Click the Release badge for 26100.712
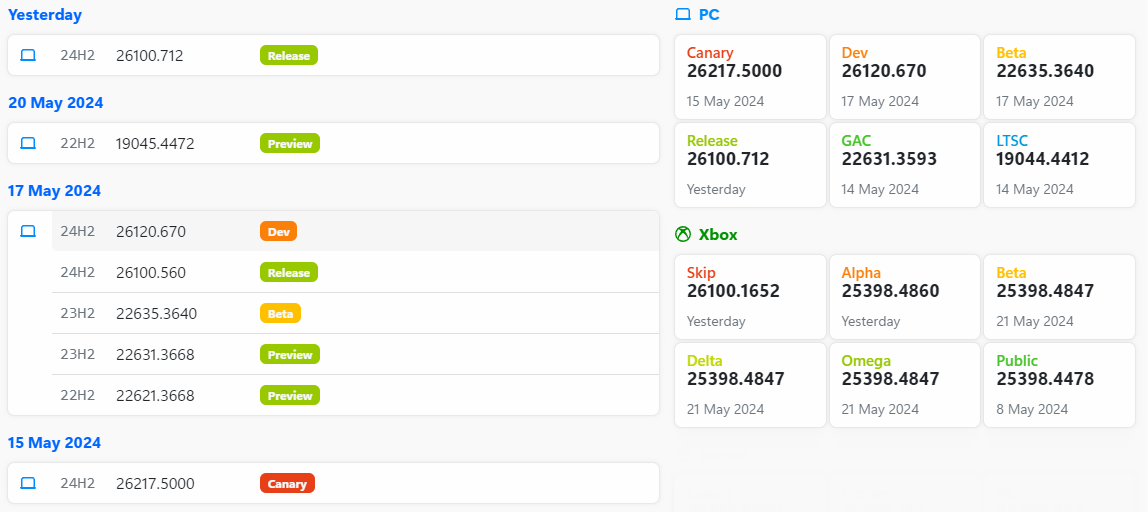1148x512 pixels. [288, 55]
